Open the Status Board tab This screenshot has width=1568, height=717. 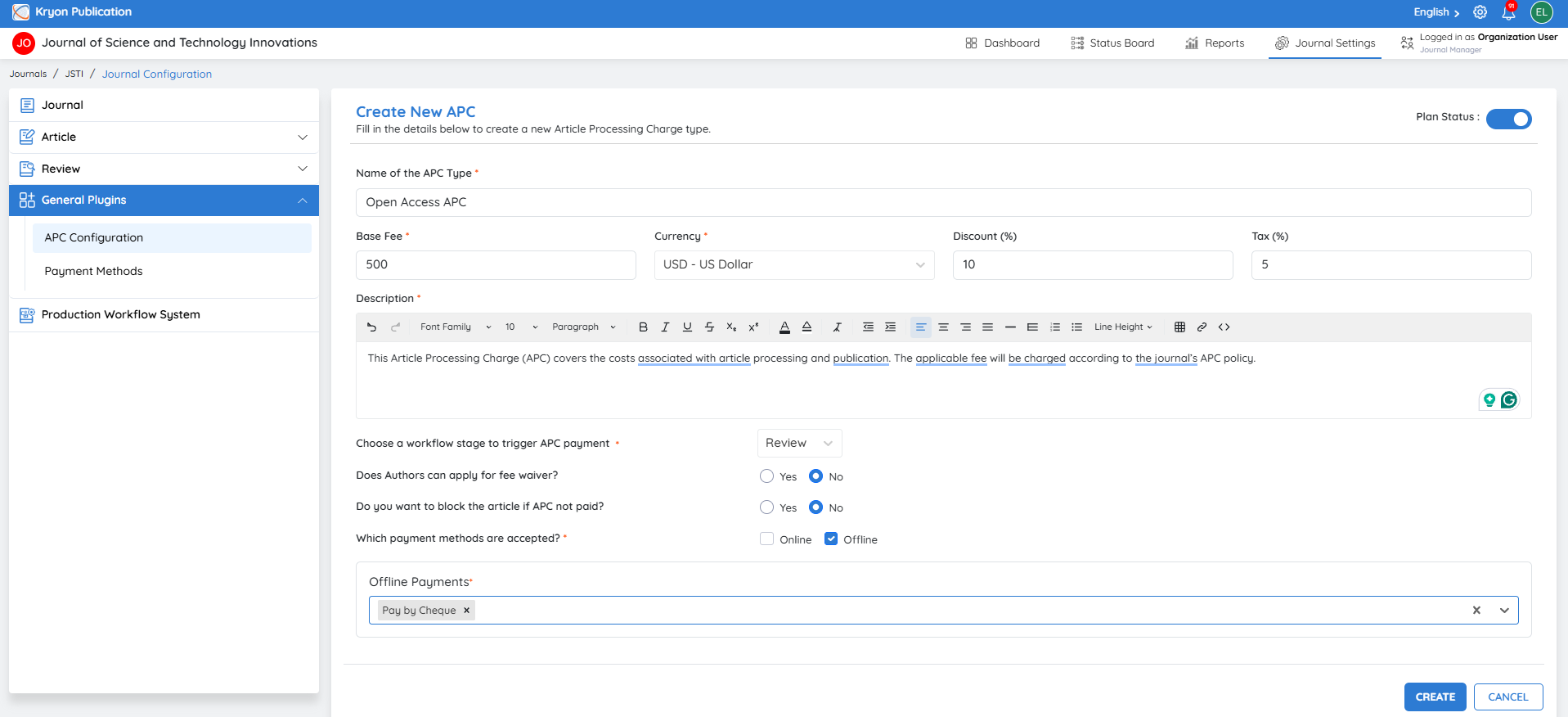pyautogui.click(x=1112, y=43)
